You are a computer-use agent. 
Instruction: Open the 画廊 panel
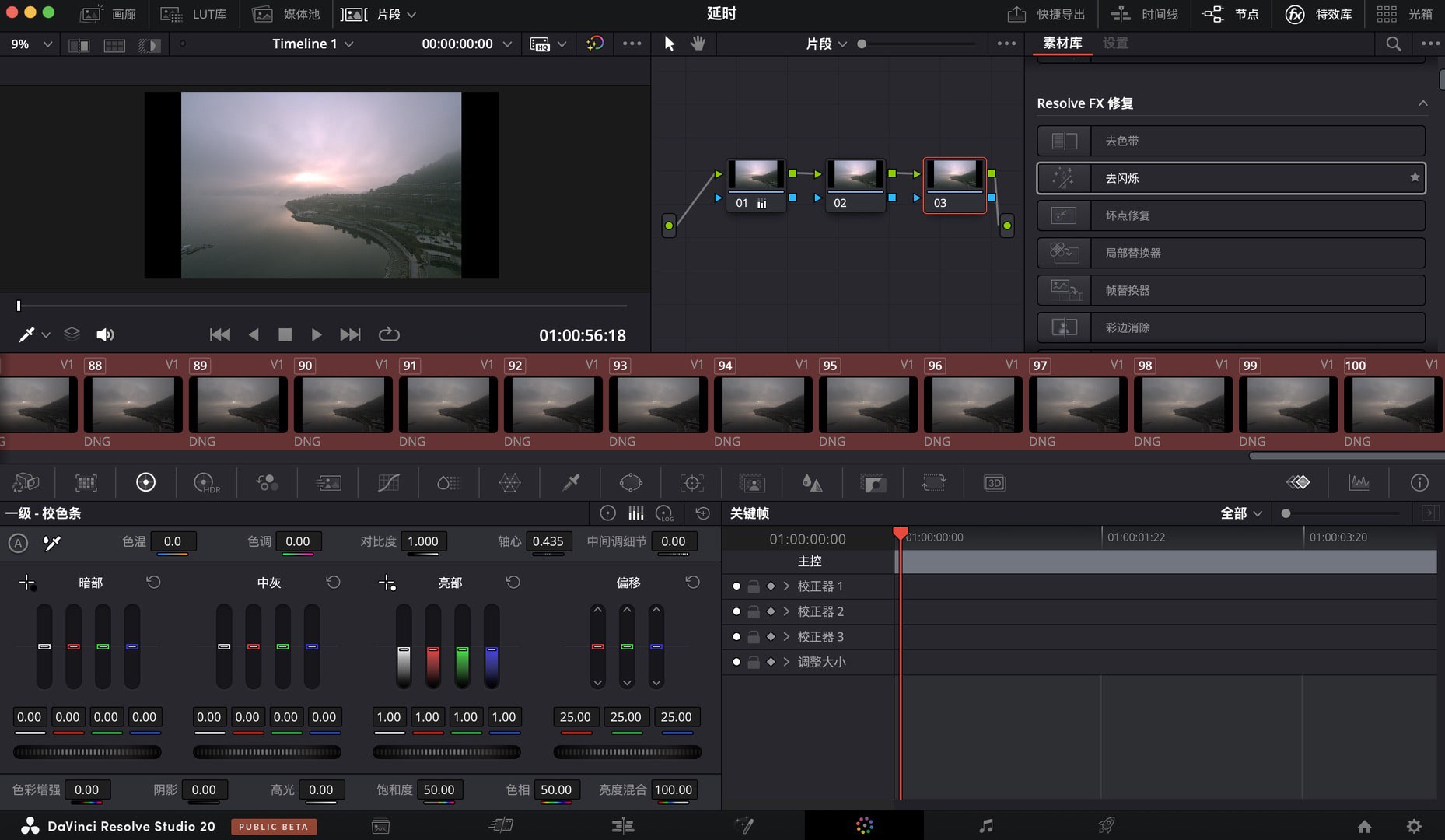click(x=108, y=14)
